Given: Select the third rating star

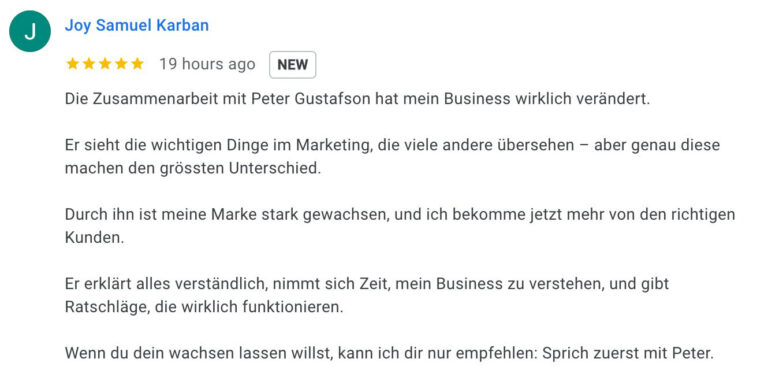Looking at the screenshot, I should (x=105, y=64).
